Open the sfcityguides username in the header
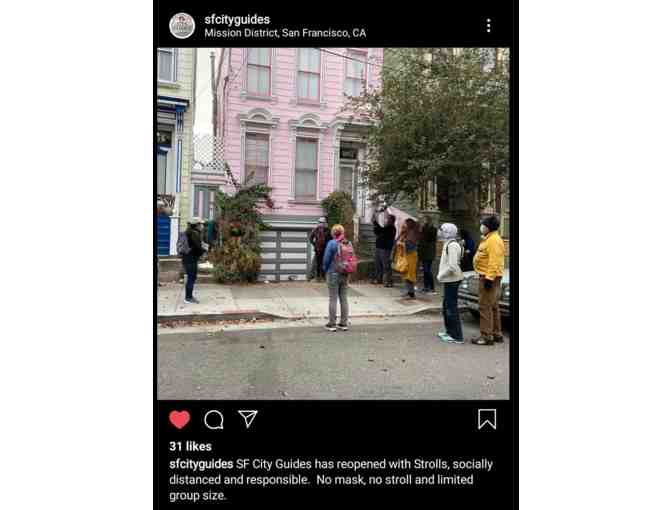 click(x=237, y=19)
